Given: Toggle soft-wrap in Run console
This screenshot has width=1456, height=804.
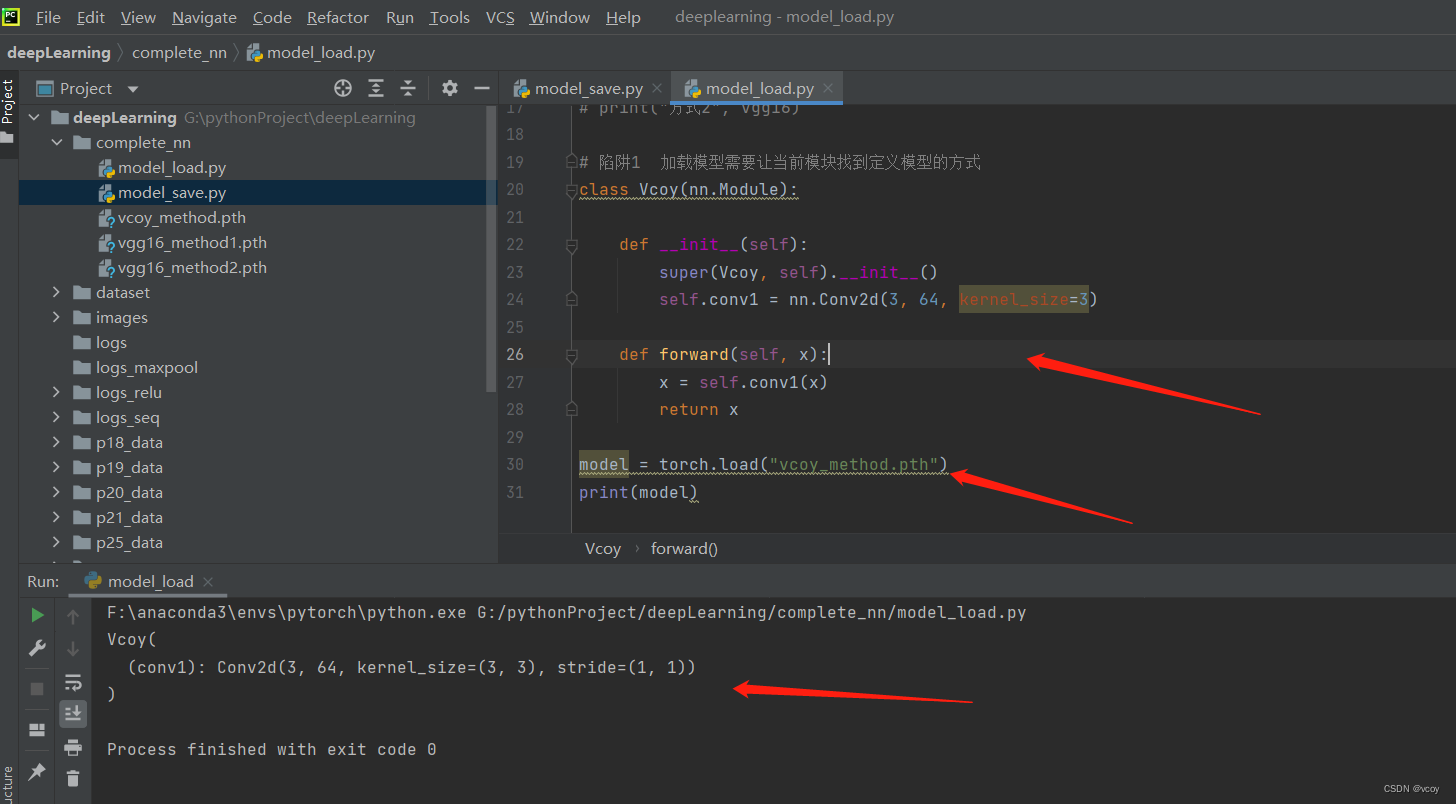Looking at the screenshot, I should pos(73,683).
